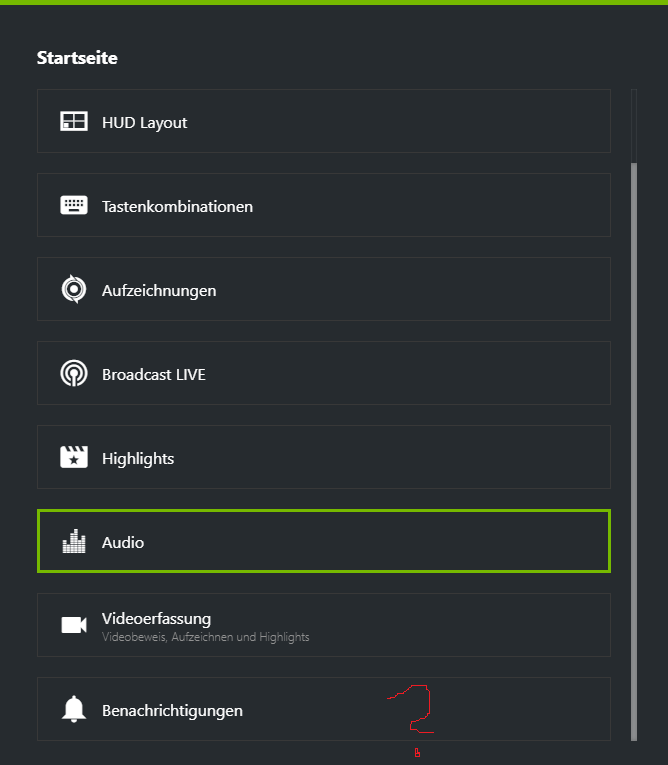
Task: Open the Broadcast LIVE settings
Action: point(324,373)
